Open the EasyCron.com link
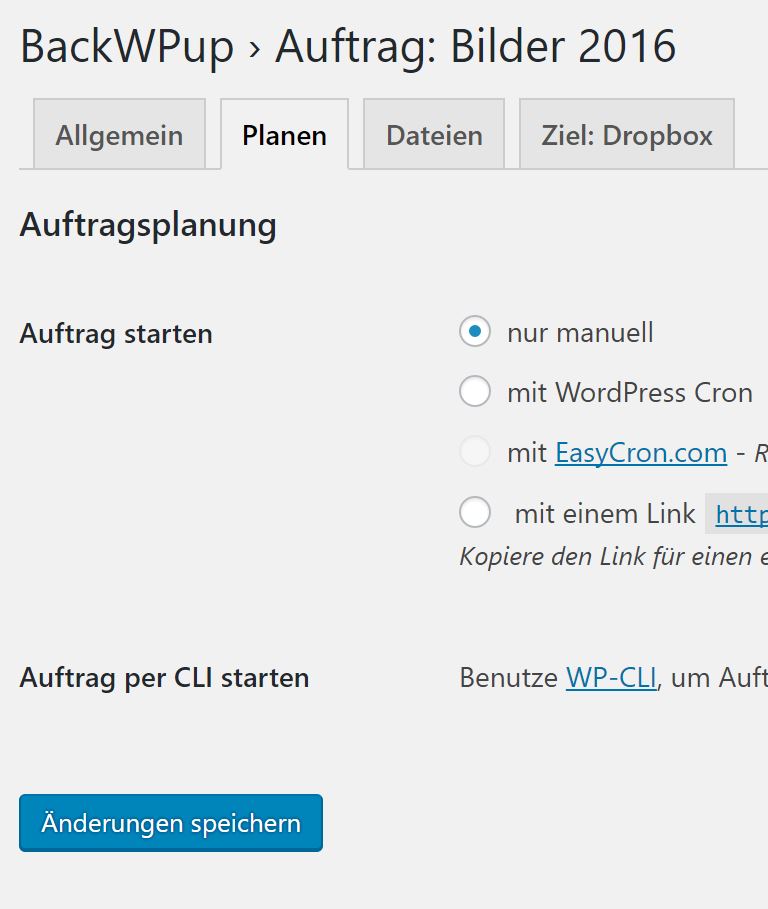 click(640, 453)
